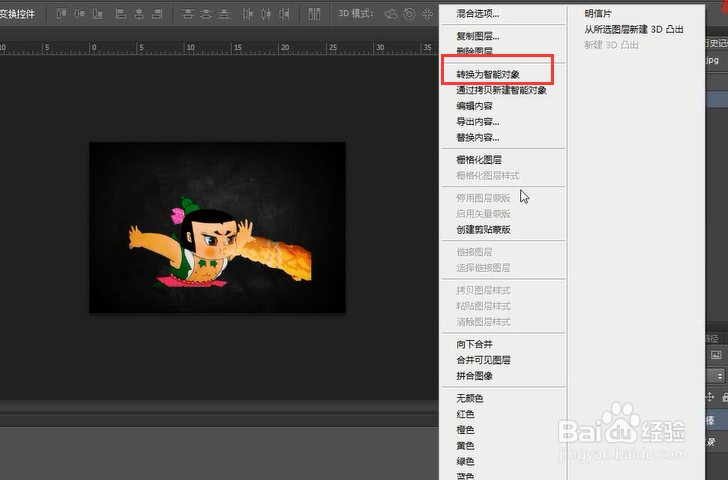Click the Distribute Horizontal Centers icon
Screen dimensions: 728x480
coord(266,14)
